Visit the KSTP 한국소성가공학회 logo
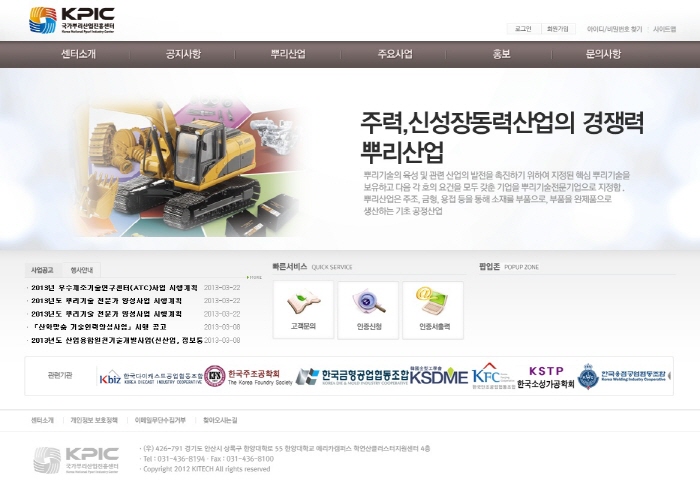Viewport: 700px width, 500px height. pos(546,377)
